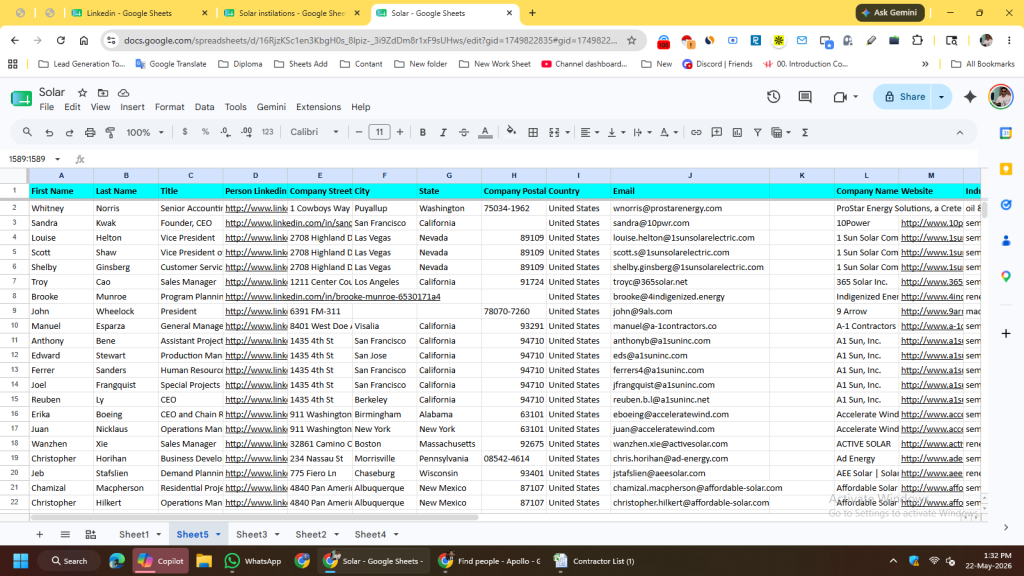Screen dimensions: 1024x576
Task: Click the font size field showing 11
Action: 379,133
